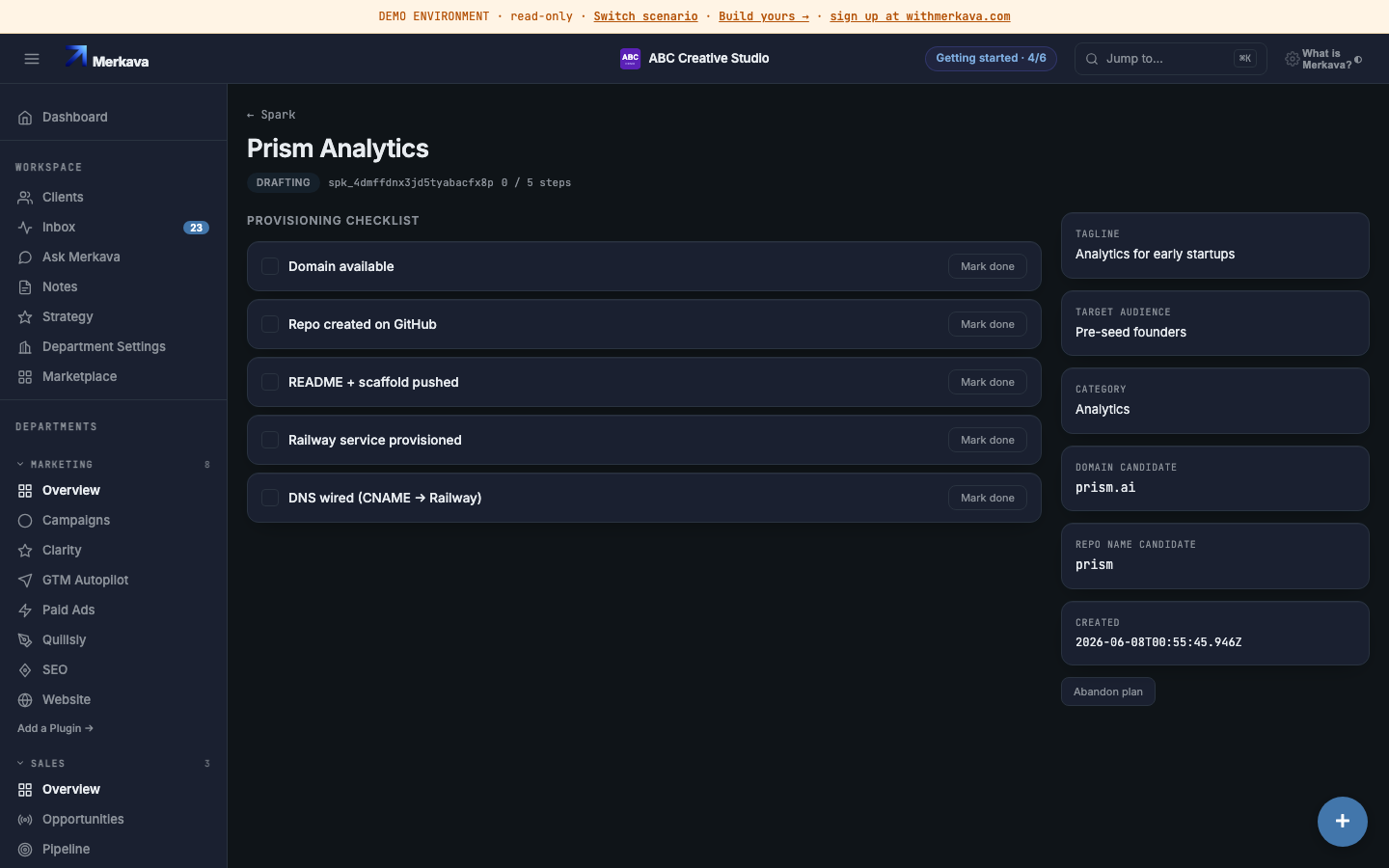Click the domain candidate prism.ai
This screenshot has width=1389, height=868.
click(1105, 488)
